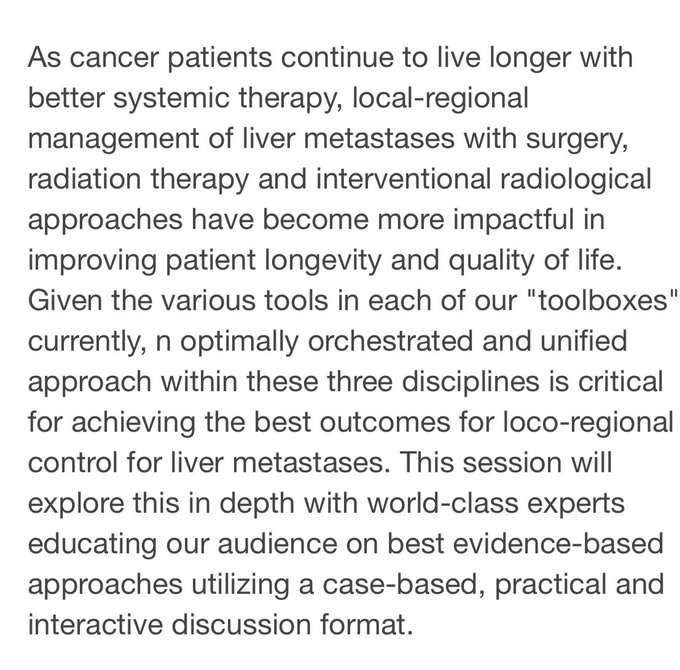Click the term "case-based" in the text

coord(403,585)
